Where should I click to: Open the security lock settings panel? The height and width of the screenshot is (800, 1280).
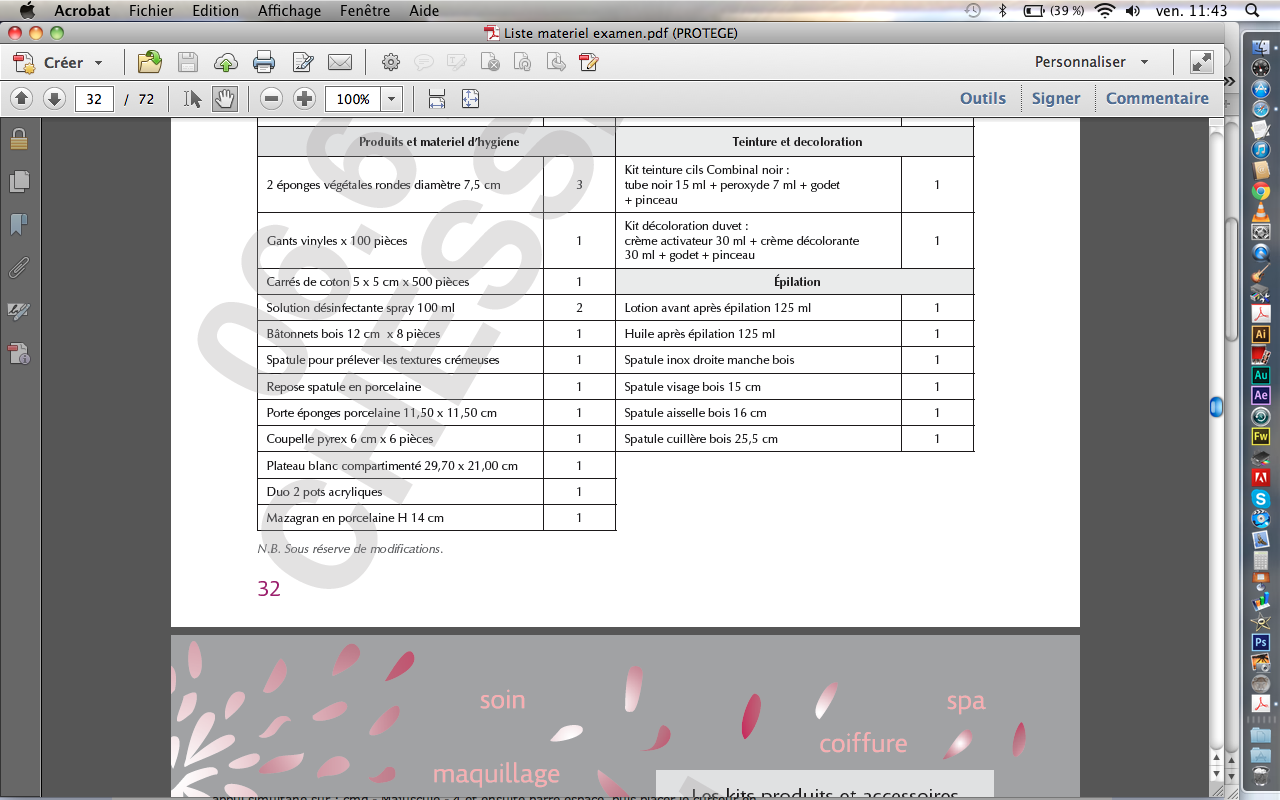click(x=19, y=138)
